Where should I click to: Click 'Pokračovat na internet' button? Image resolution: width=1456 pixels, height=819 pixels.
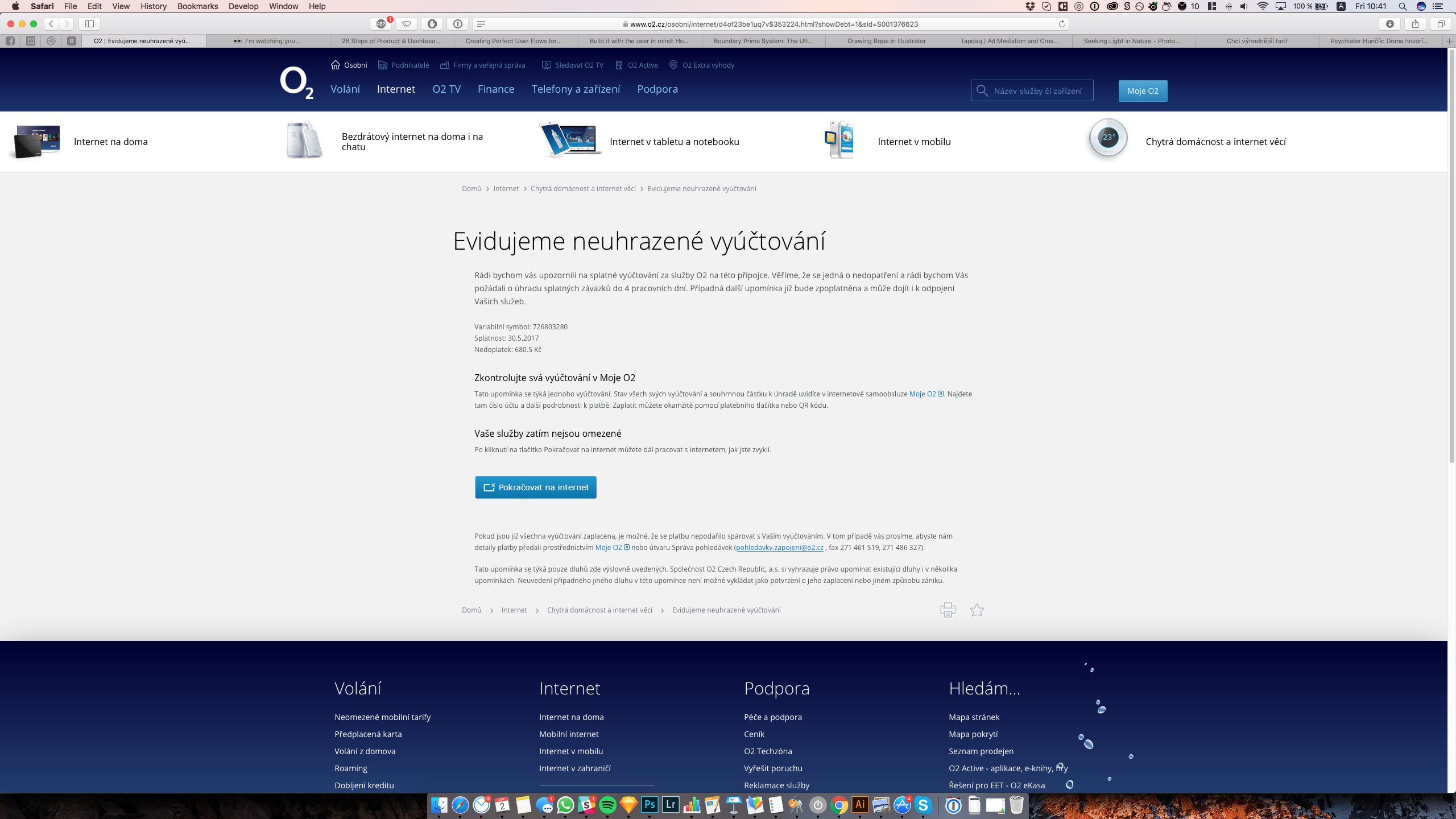[536, 487]
